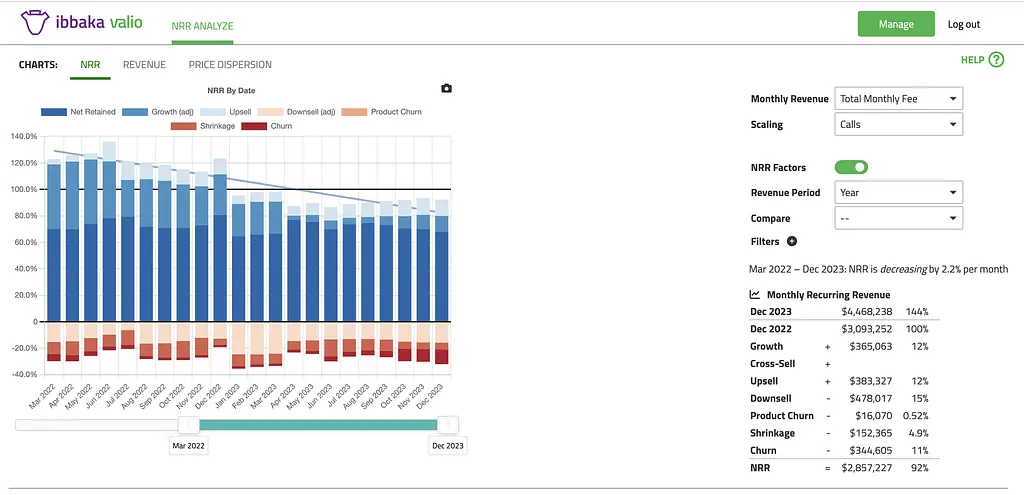Add a filter with the plus icon
The height and width of the screenshot is (495, 1024).
click(x=792, y=242)
